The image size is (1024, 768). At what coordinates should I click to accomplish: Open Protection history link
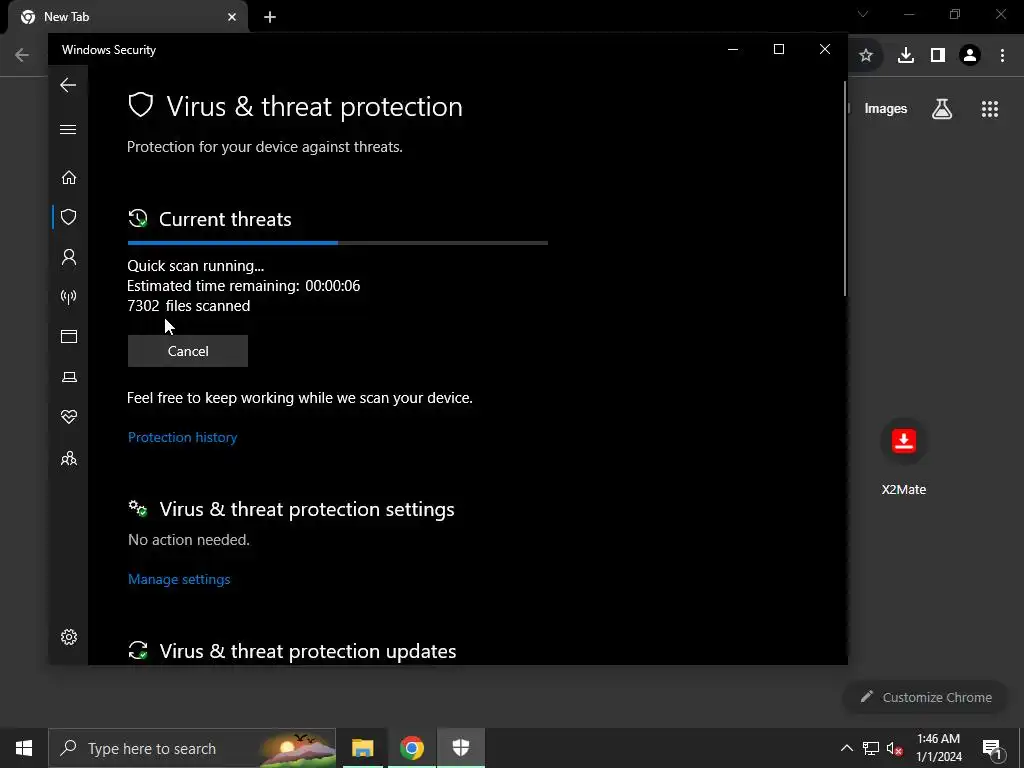182,438
